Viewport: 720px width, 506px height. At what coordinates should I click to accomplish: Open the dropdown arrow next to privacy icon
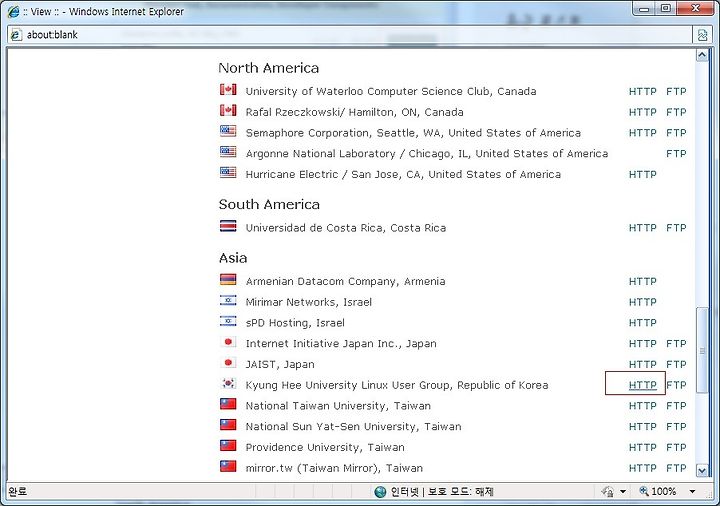623,492
